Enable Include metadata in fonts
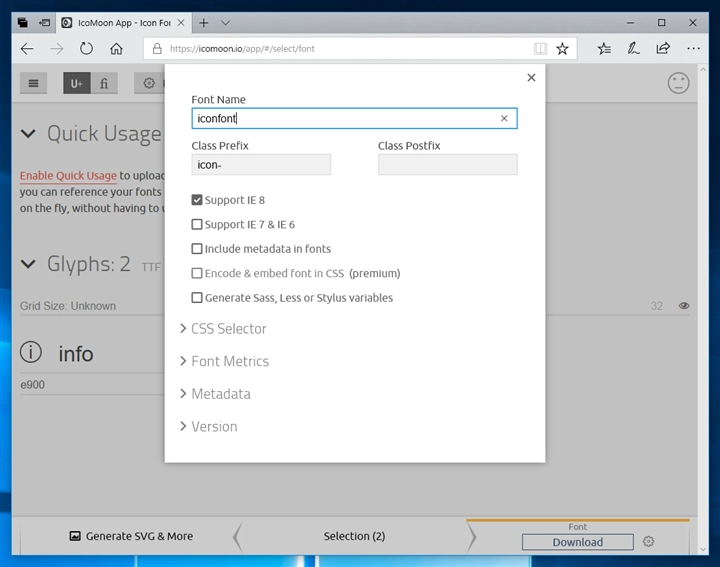 click(x=197, y=248)
